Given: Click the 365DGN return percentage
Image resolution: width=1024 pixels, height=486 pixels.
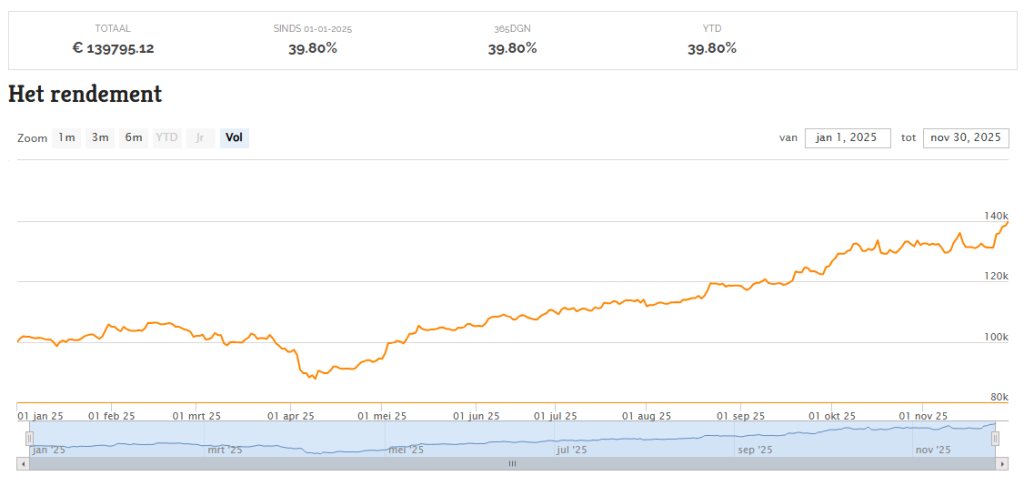Looking at the screenshot, I should (512, 48).
